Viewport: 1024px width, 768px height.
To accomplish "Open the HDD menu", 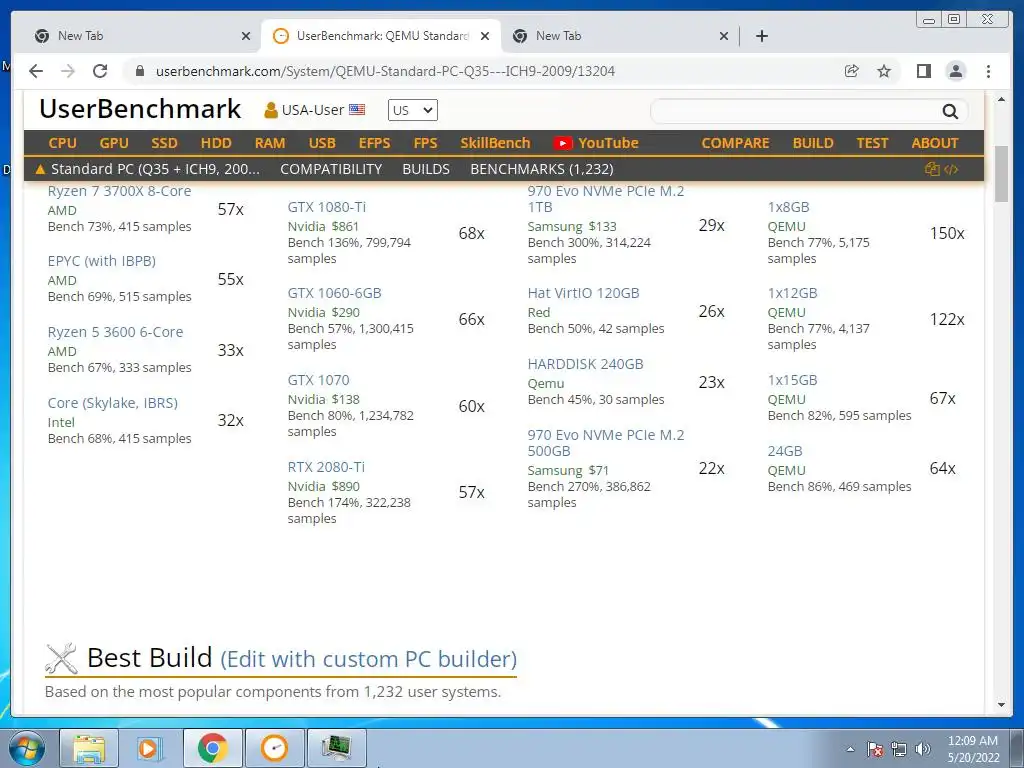I will (x=216, y=143).
